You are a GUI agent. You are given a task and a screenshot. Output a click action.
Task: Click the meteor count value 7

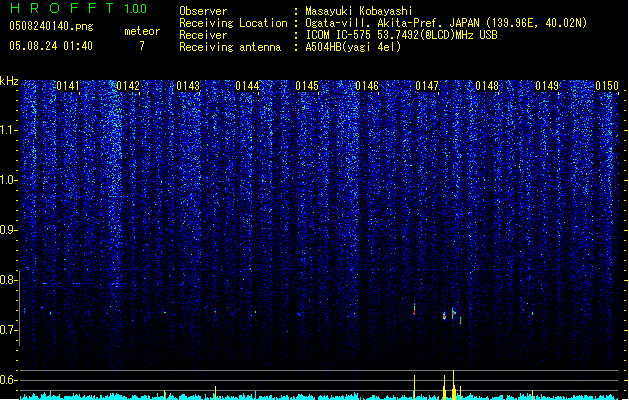coord(142,46)
